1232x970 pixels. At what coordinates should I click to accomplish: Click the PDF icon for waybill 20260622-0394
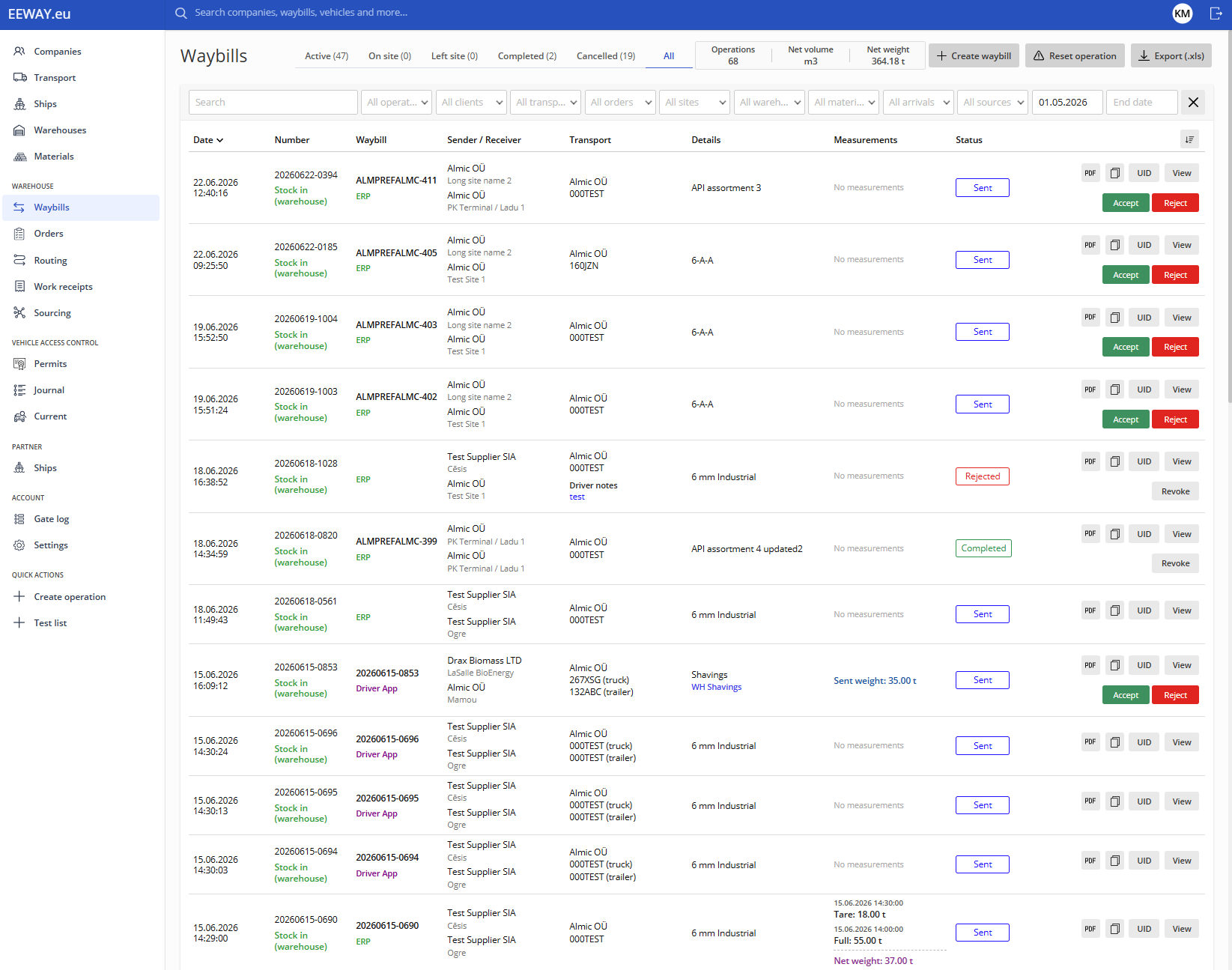1090,173
